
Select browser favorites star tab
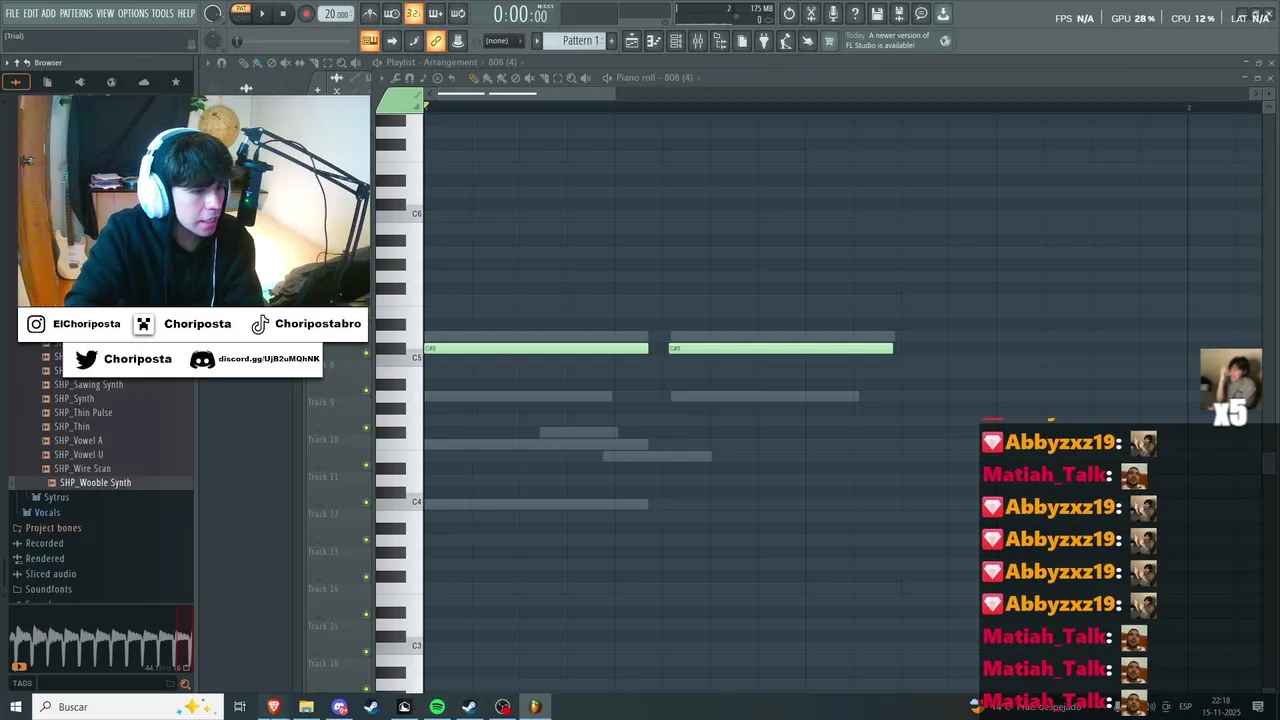tap(176, 82)
